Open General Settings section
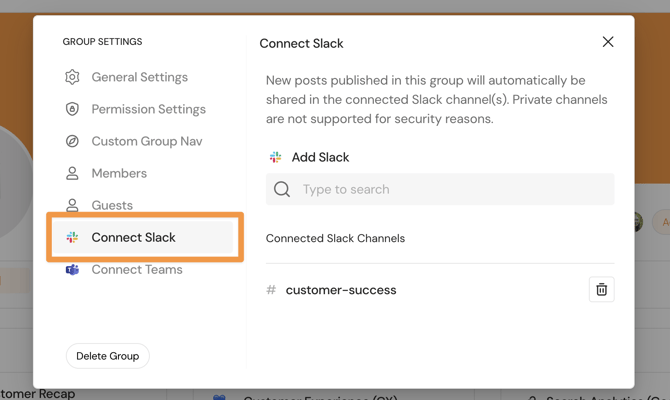The image size is (670, 400). pos(139,77)
